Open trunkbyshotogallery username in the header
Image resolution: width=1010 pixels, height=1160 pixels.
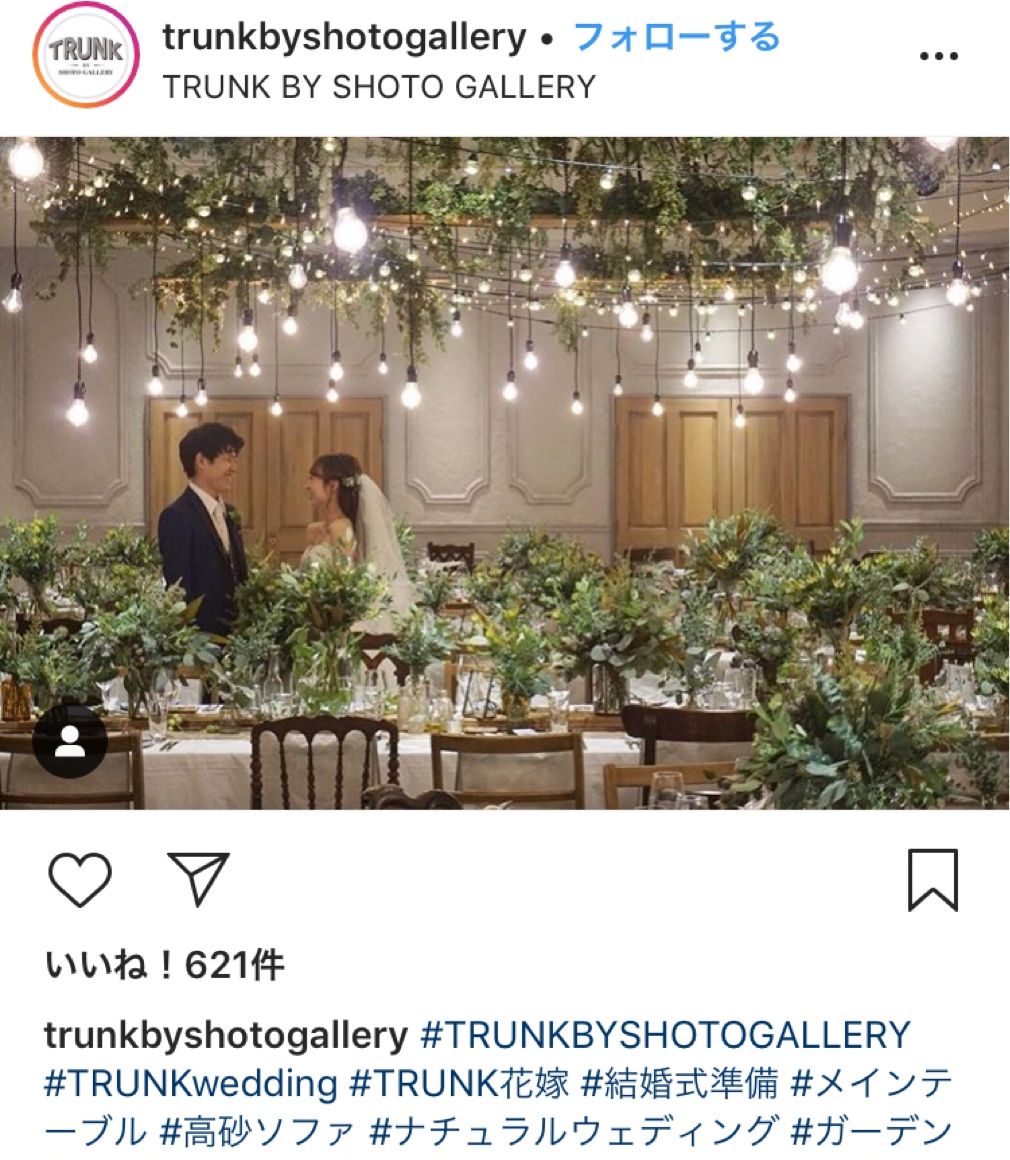(344, 37)
